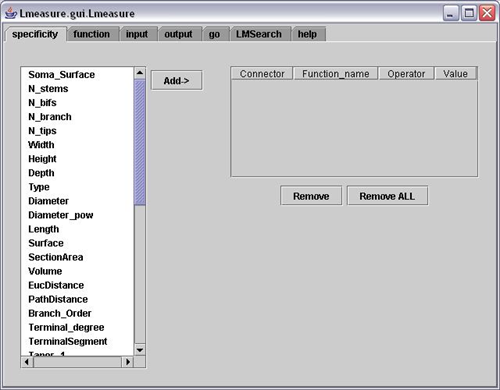Image resolution: width=500 pixels, height=390 pixels.
Task: Open the function tab
Action: 92,34
